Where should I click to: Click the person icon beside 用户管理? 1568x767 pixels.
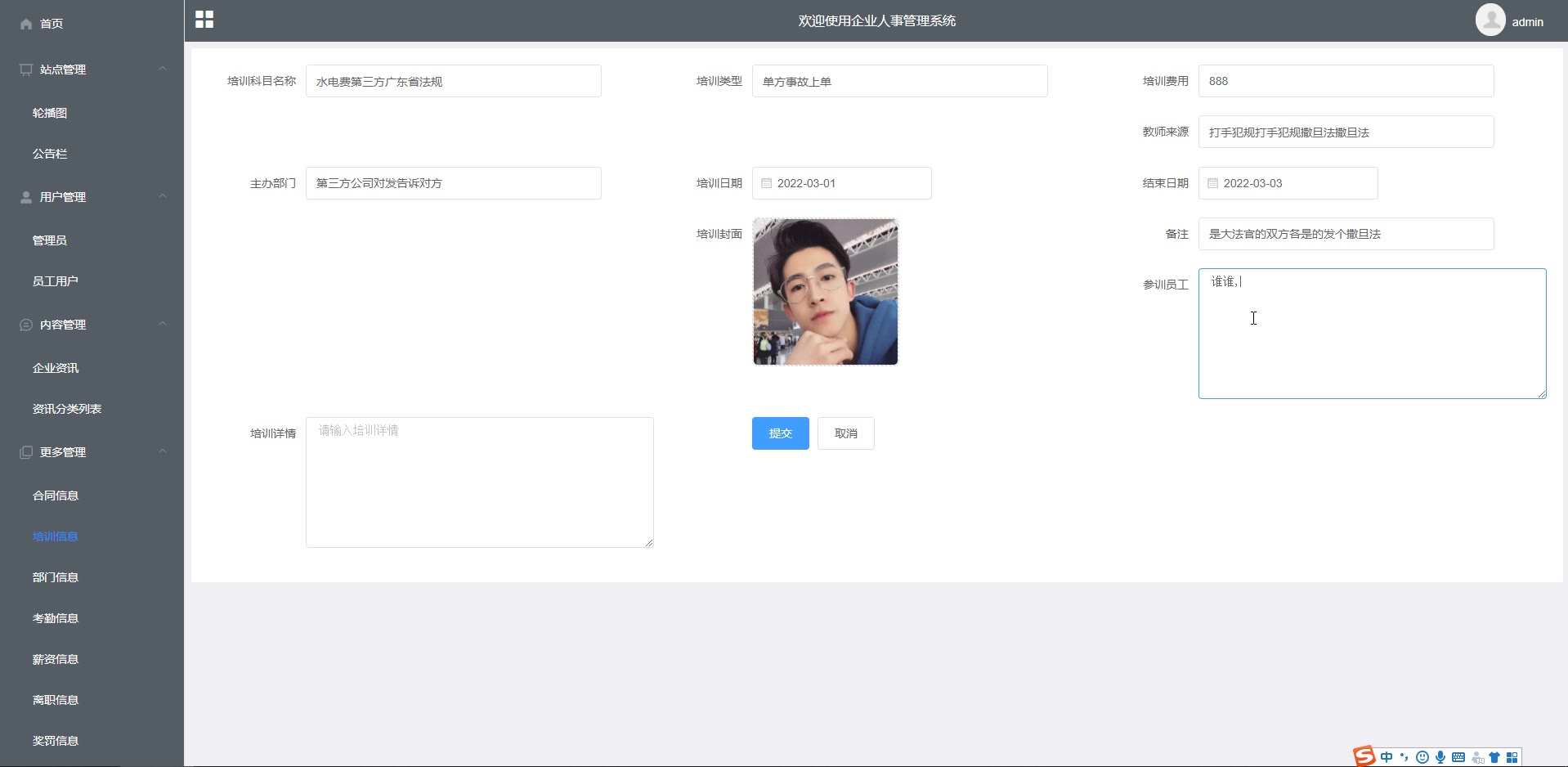pos(26,197)
